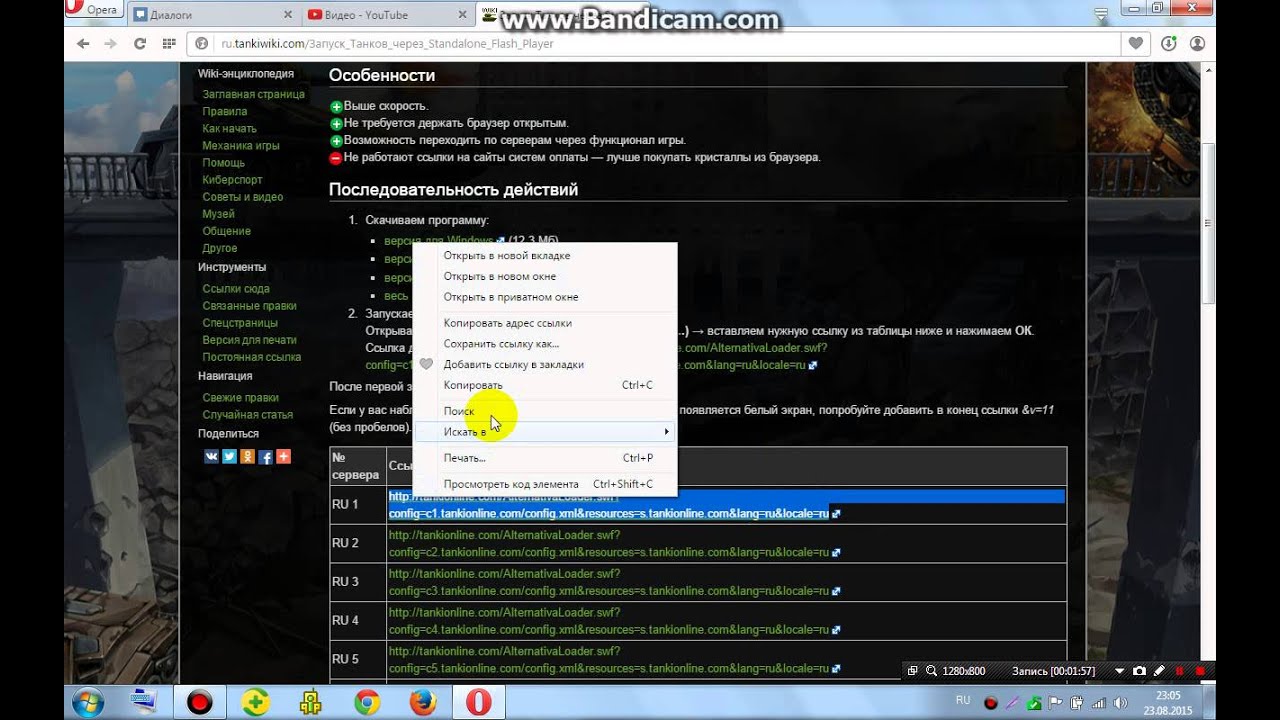Viewport: 1280px width, 720px height.
Task: Expand Bandicam dropdown arrow near recording timer
Action: [1119, 671]
